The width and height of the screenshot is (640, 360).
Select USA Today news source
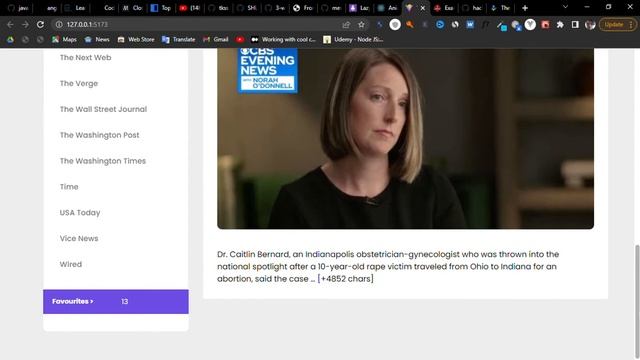click(80, 213)
